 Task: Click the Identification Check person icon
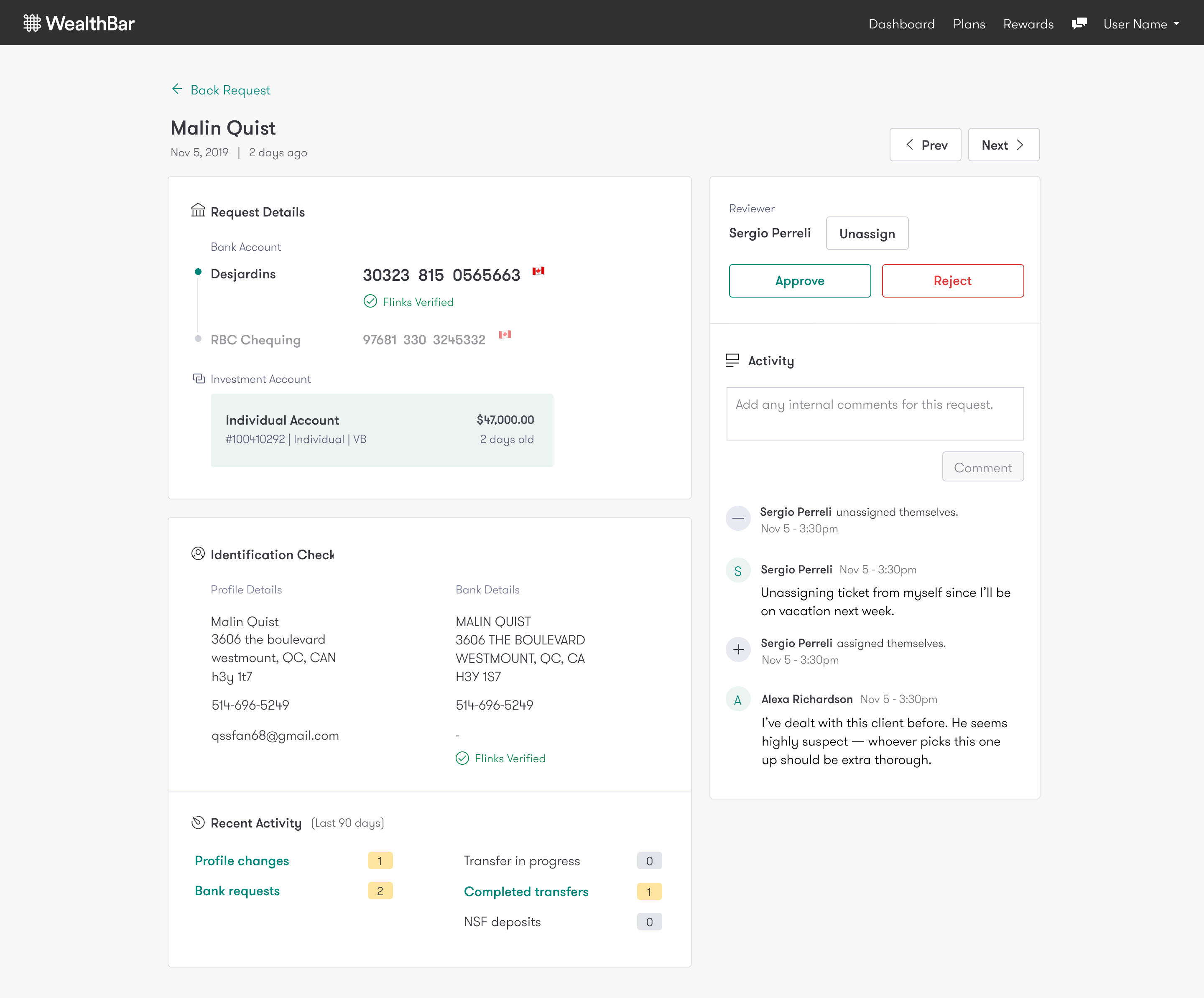(198, 554)
